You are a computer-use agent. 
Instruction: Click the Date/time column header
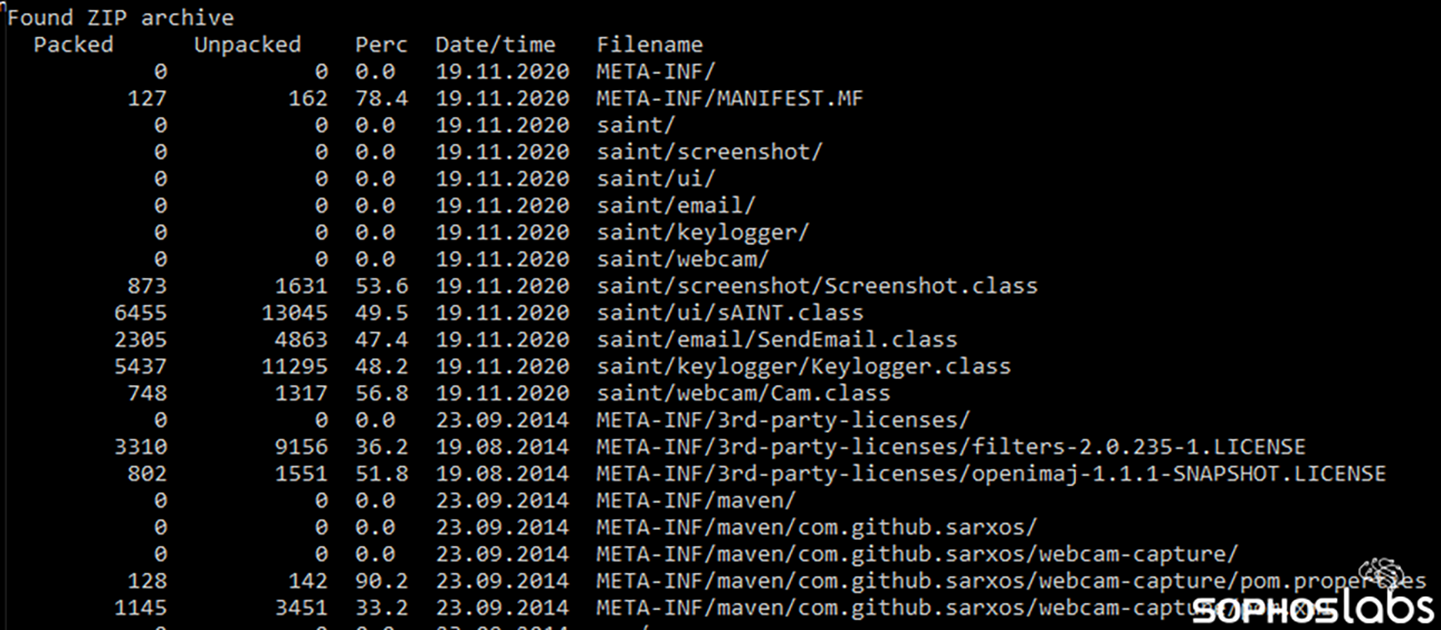click(x=495, y=45)
